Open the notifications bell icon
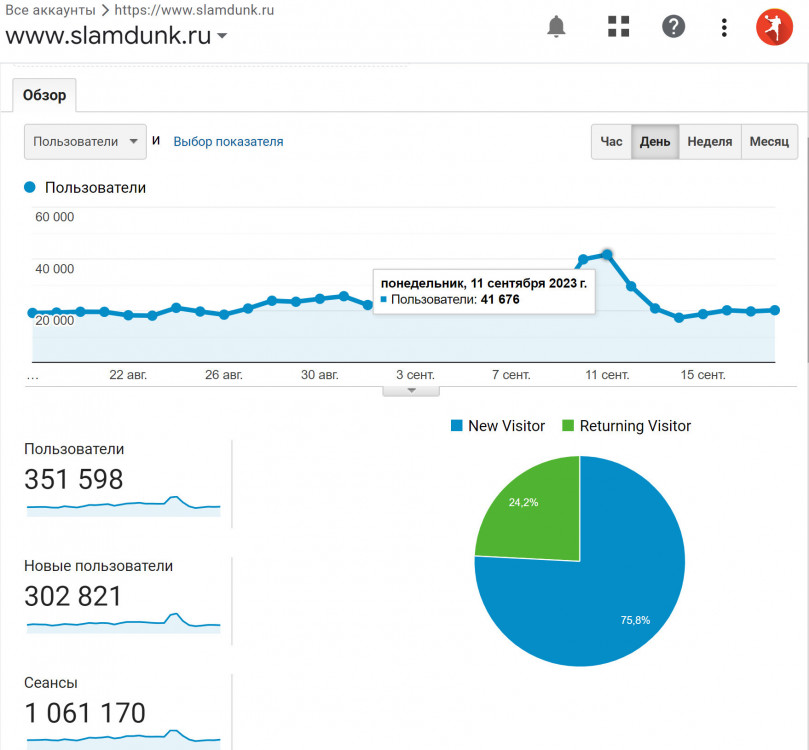809x750 pixels. 556,27
